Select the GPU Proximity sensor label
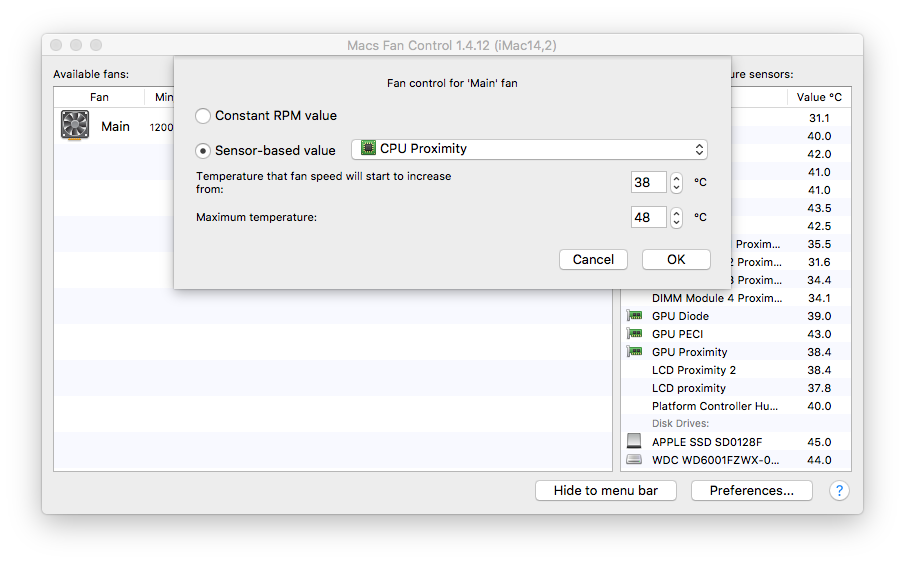 (690, 352)
